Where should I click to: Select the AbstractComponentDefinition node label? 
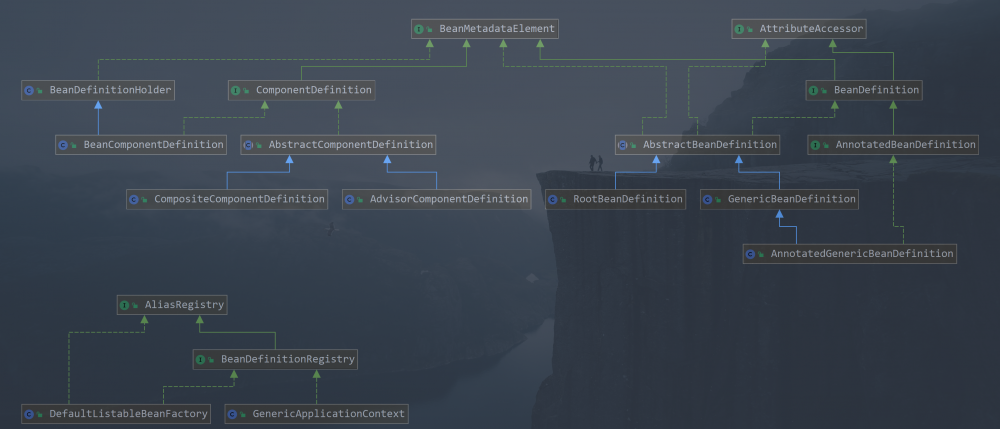click(x=350, y=145)
